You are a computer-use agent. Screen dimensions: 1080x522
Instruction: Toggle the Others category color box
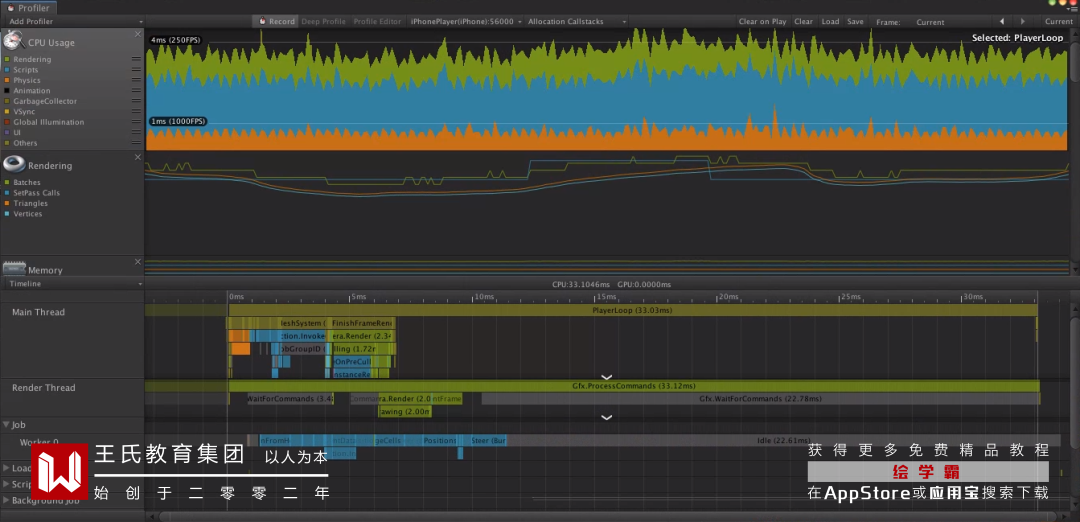click(7, 143)
